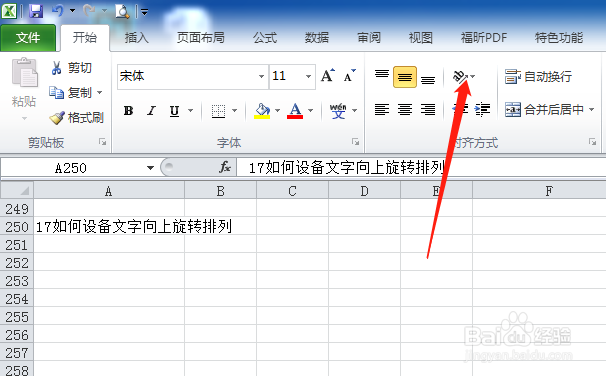
Task: Expand the font size dropdown arrow
Action: (308, 76)
